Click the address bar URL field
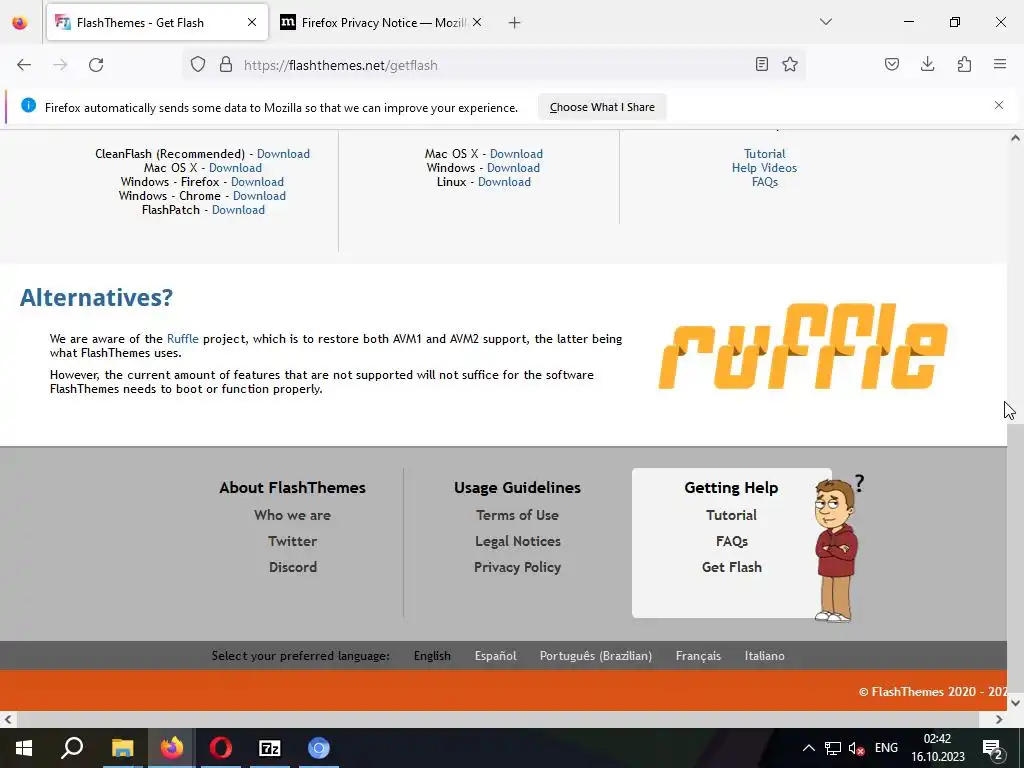Viewport: 1024px width, 768px height. (496, 65)
